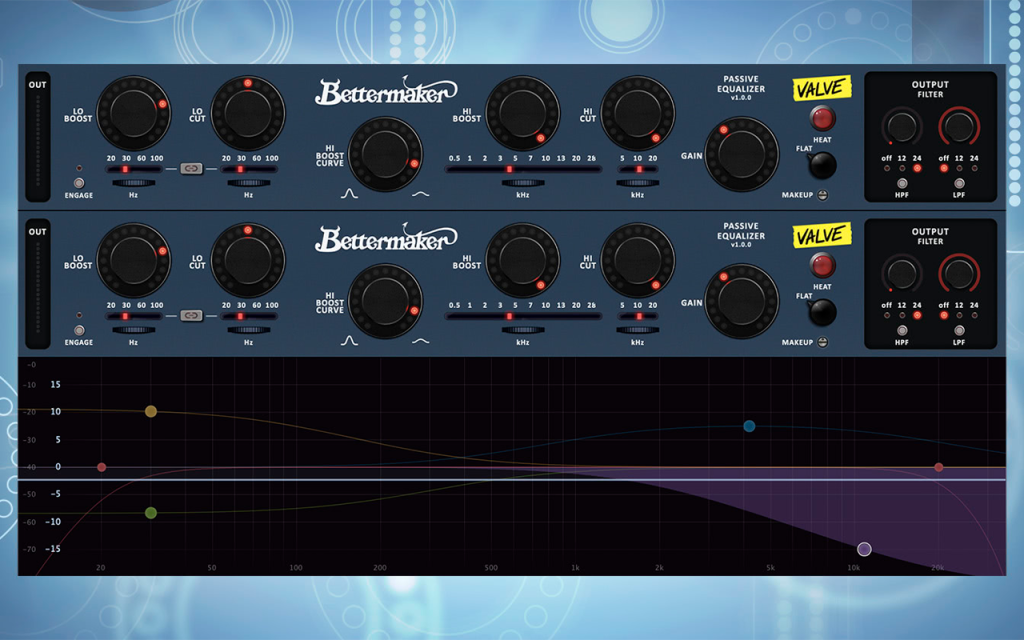Toggle the top unit ENGAGE button

pyautogui.click(x=78, y=184)
